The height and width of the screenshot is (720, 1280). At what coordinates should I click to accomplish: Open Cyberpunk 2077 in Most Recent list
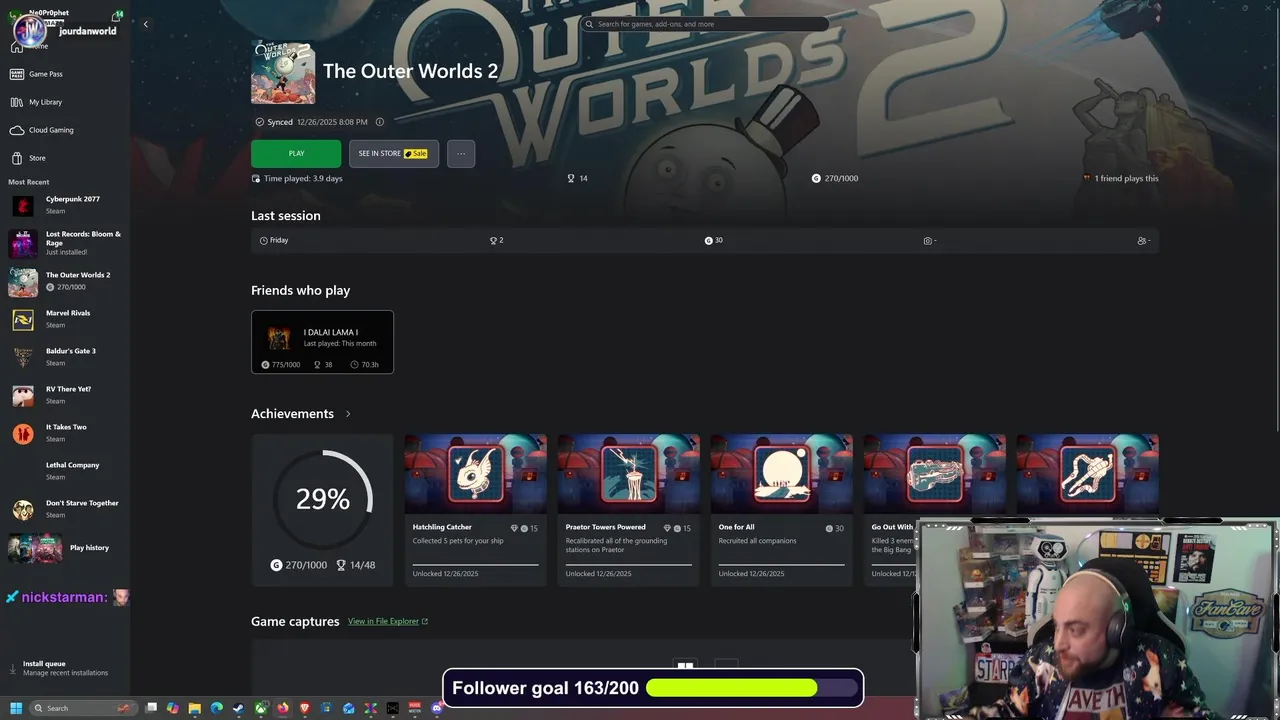[65, 206]
